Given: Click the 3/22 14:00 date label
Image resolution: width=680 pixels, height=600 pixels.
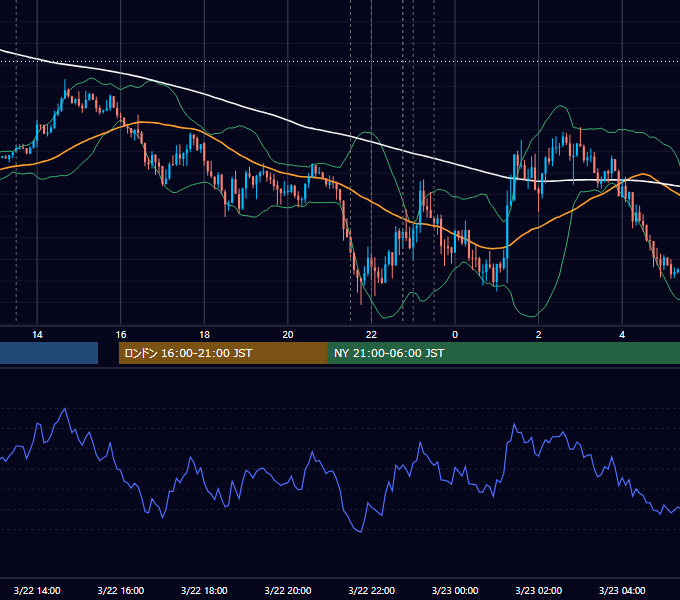Looking at the screenshot, I should [37, 590].
